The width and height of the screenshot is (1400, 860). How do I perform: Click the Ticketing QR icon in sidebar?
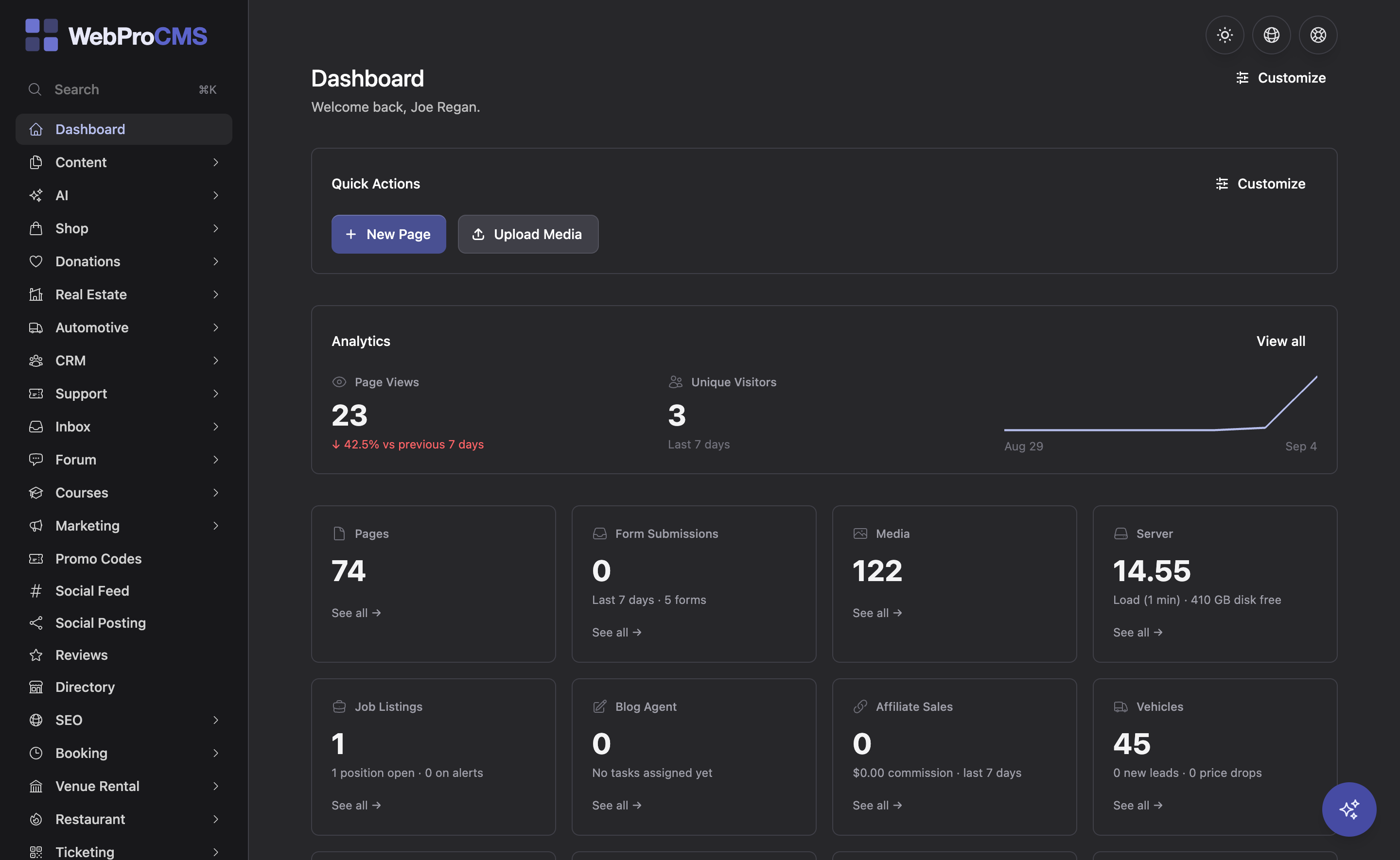coord(36,852)
